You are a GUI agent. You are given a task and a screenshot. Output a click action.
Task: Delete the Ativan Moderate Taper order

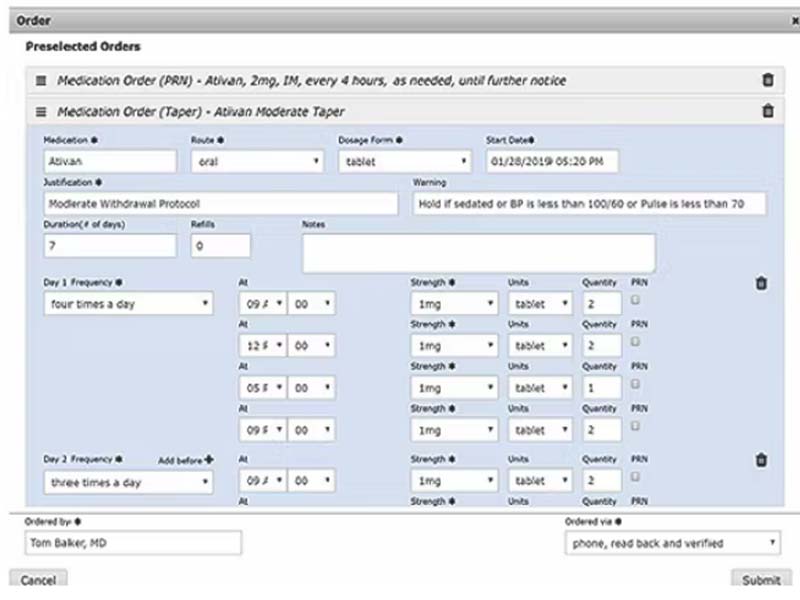pyautogui.click(x=767, y=112)
